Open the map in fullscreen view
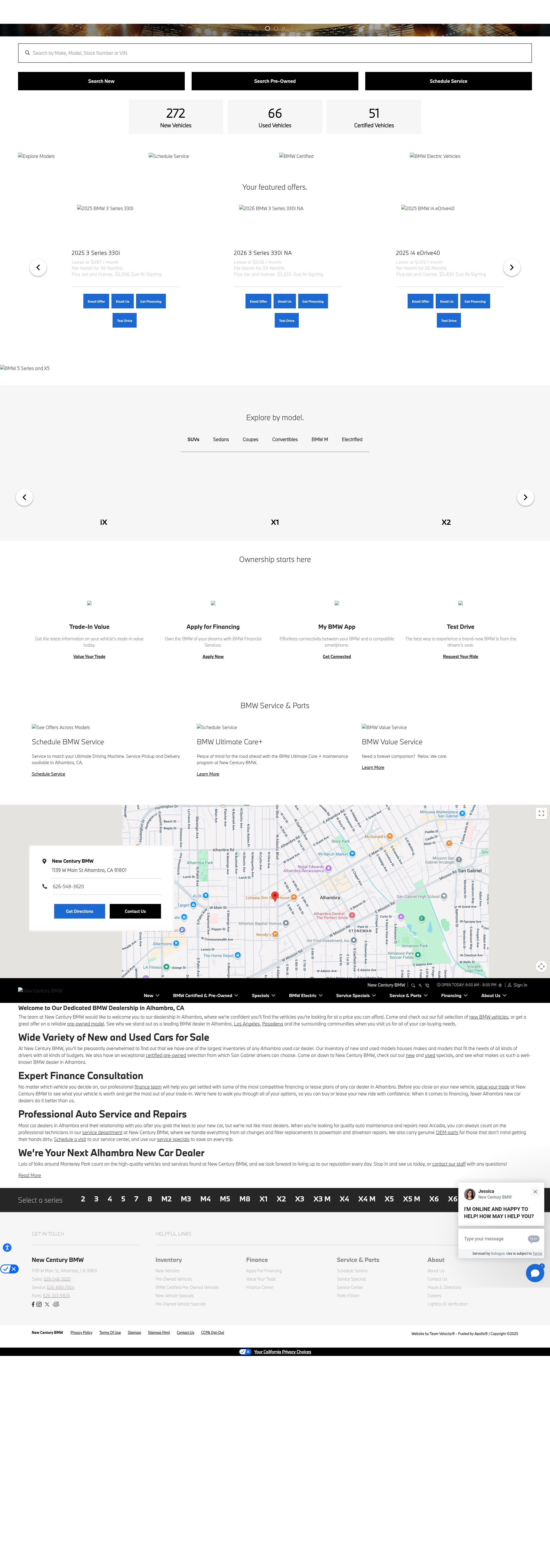The image size is (550, 1568). [x=541, y=813]
